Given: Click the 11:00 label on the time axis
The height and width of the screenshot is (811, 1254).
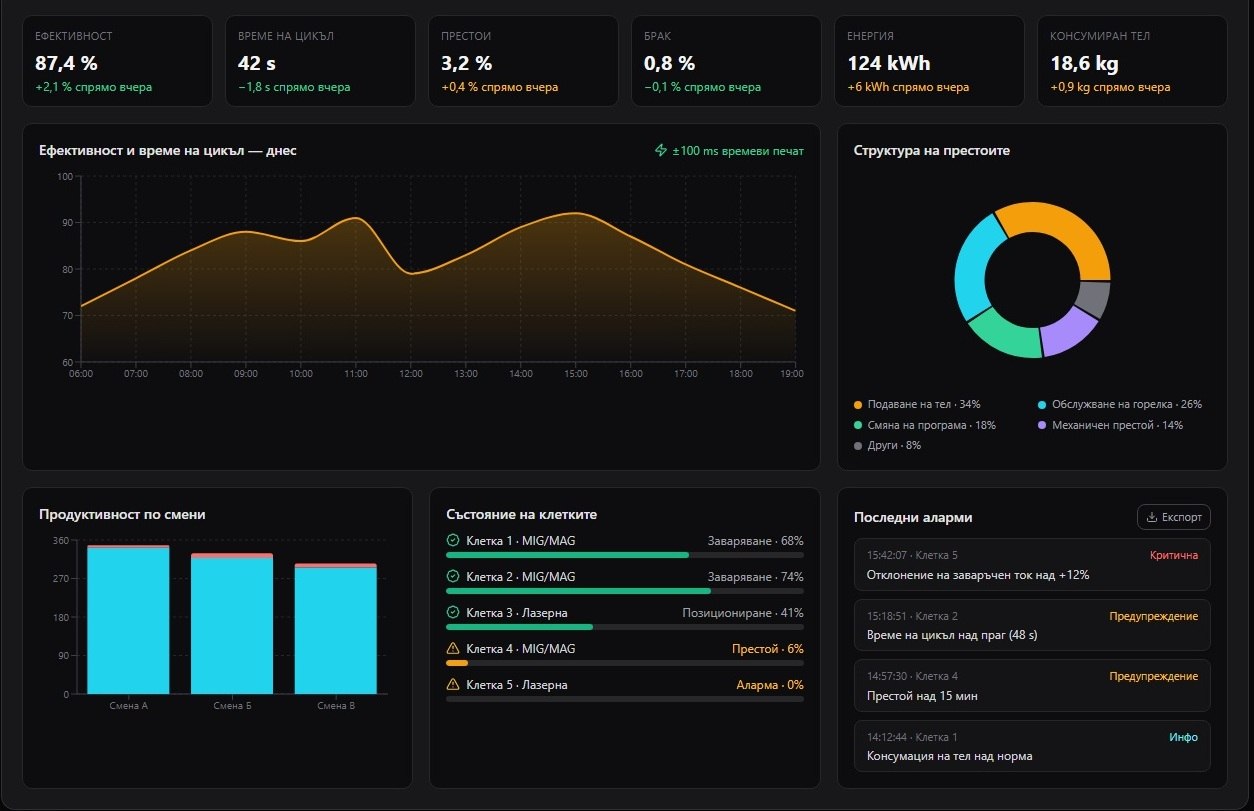Looking at the screenshot, I should coord(356,374).
